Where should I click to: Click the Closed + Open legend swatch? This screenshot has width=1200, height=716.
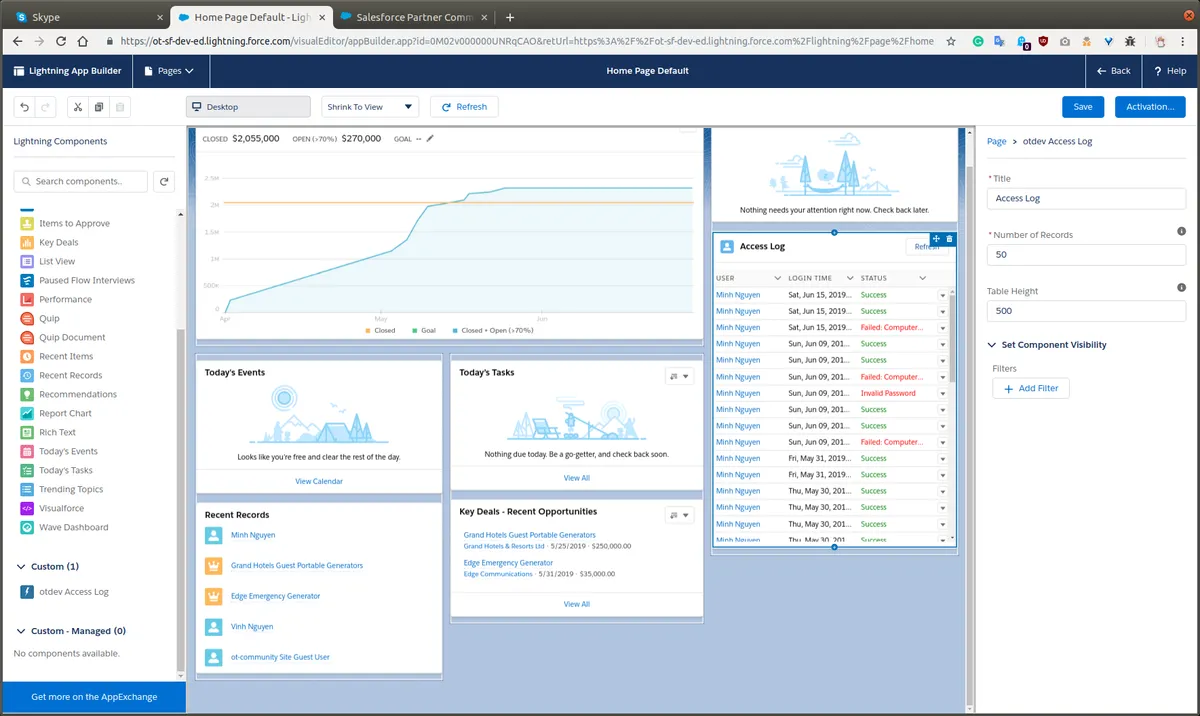coord(454,330)
